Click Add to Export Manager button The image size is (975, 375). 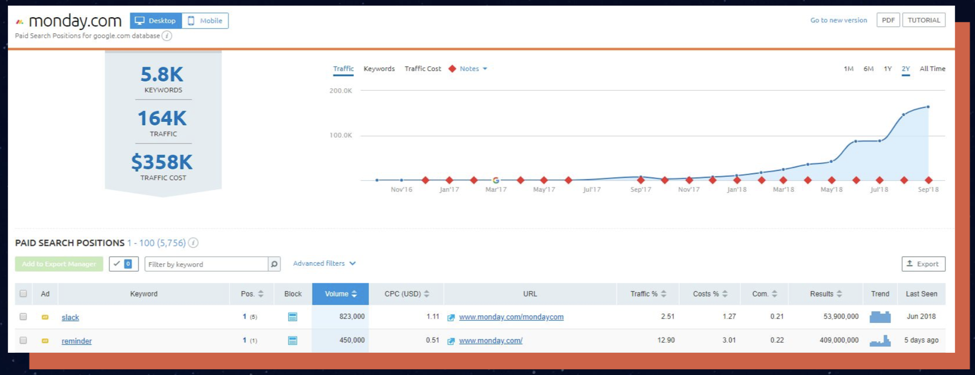[59, 264]
